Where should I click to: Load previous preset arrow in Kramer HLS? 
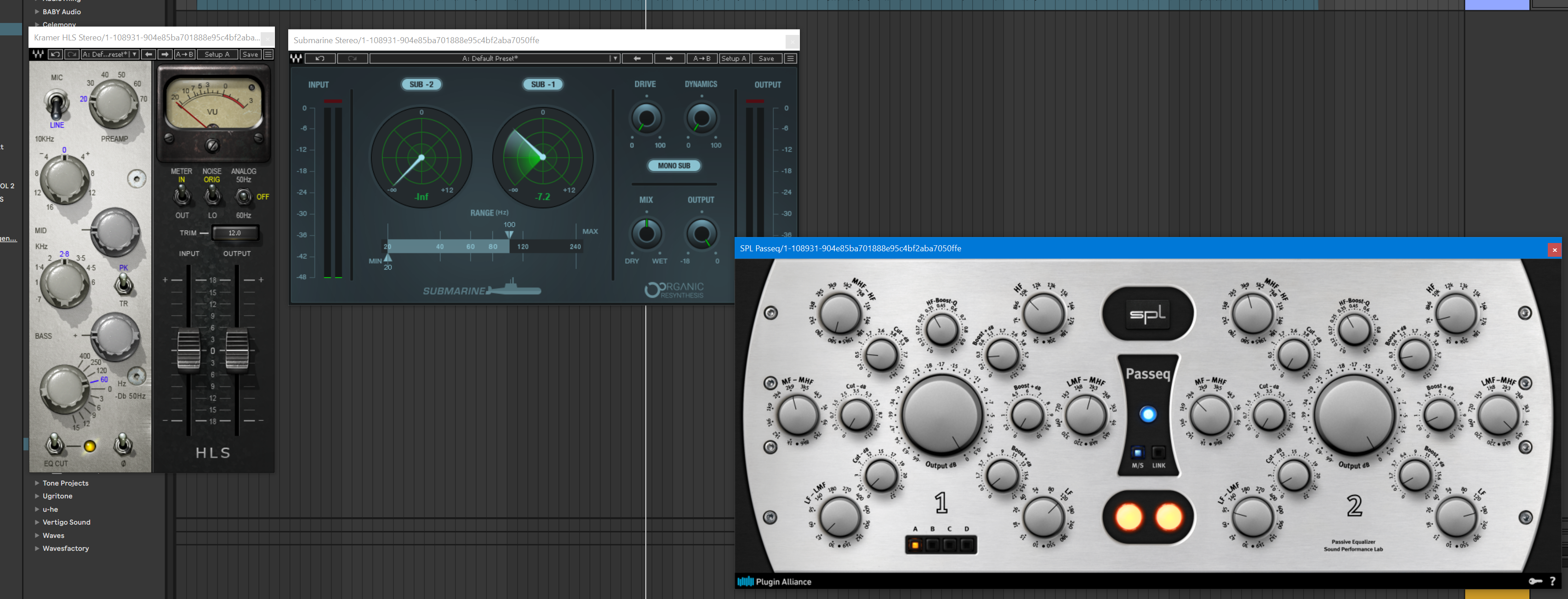tap(148, 54)
